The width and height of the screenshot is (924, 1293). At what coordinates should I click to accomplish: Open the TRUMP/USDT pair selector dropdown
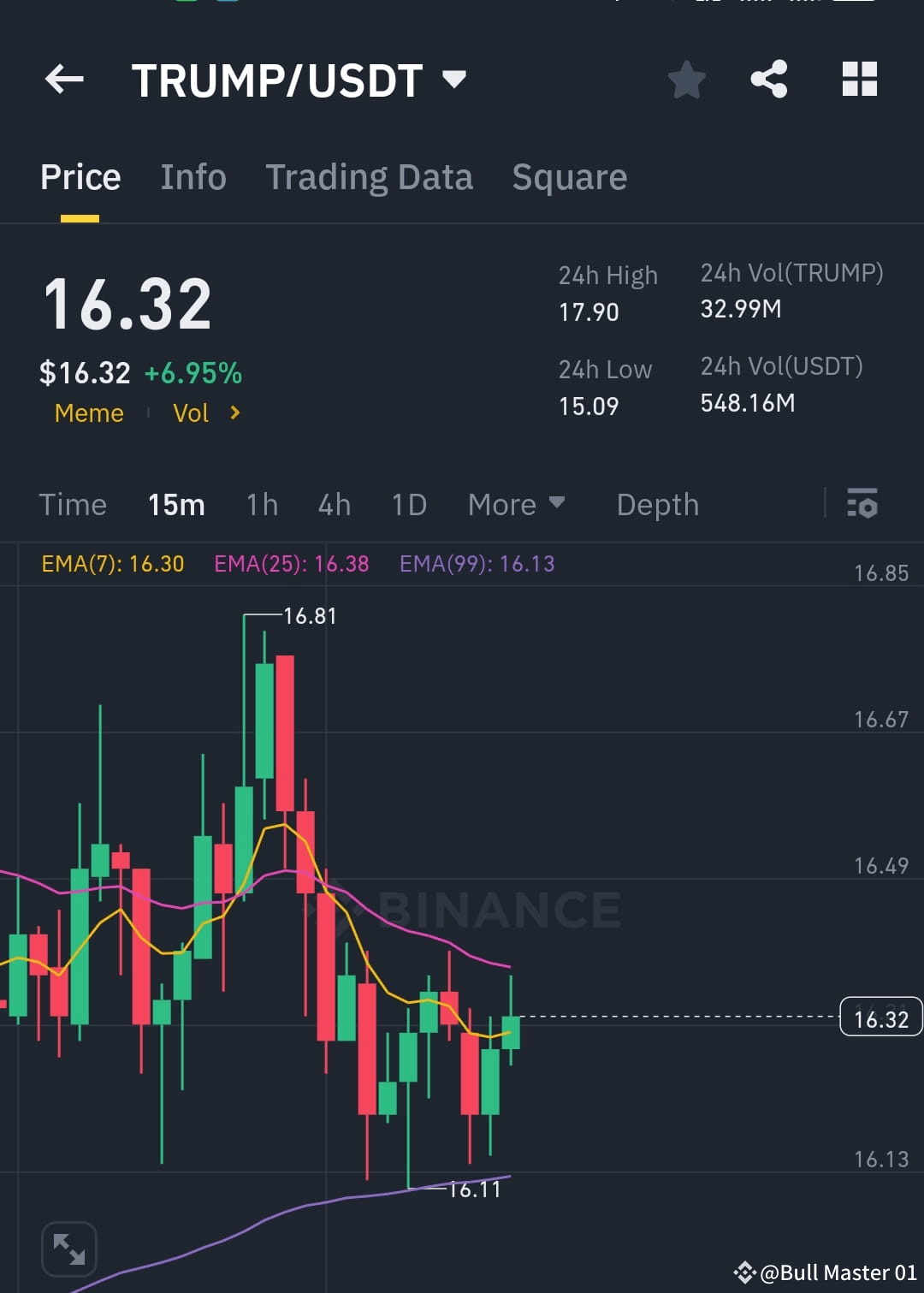(454, 79)
